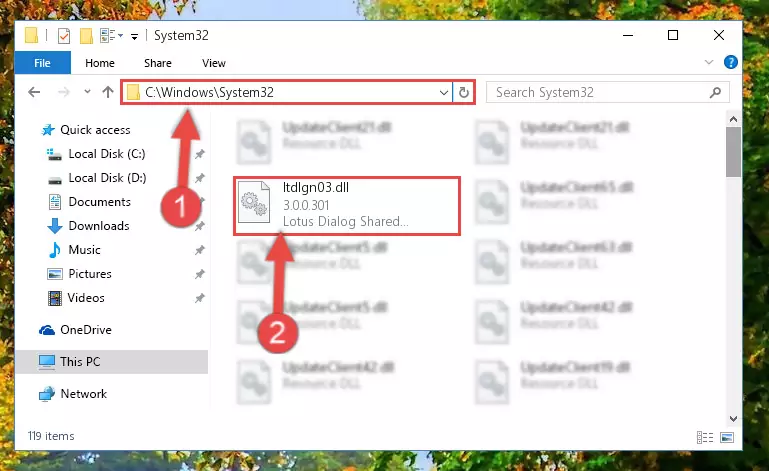This screenshot has height=471, width=769.
Task: Click the pin icon next to Local Disk (D:)
Action: pyautogui.click(x=199, y=178)
